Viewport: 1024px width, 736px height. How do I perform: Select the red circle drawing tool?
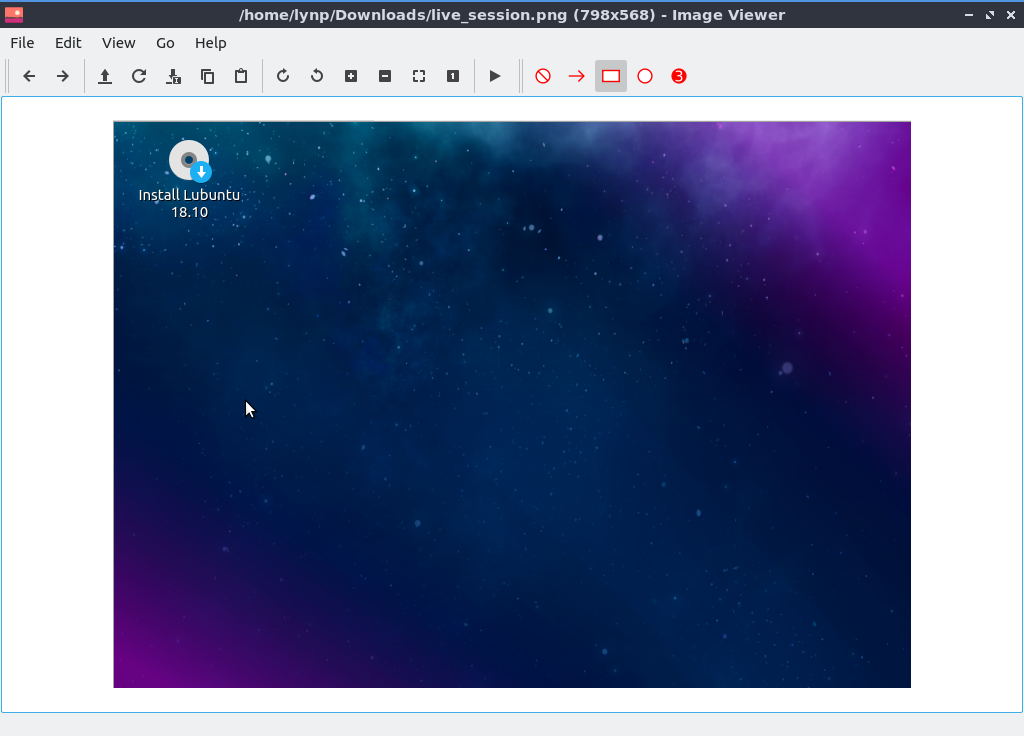(x=645, y=76)
